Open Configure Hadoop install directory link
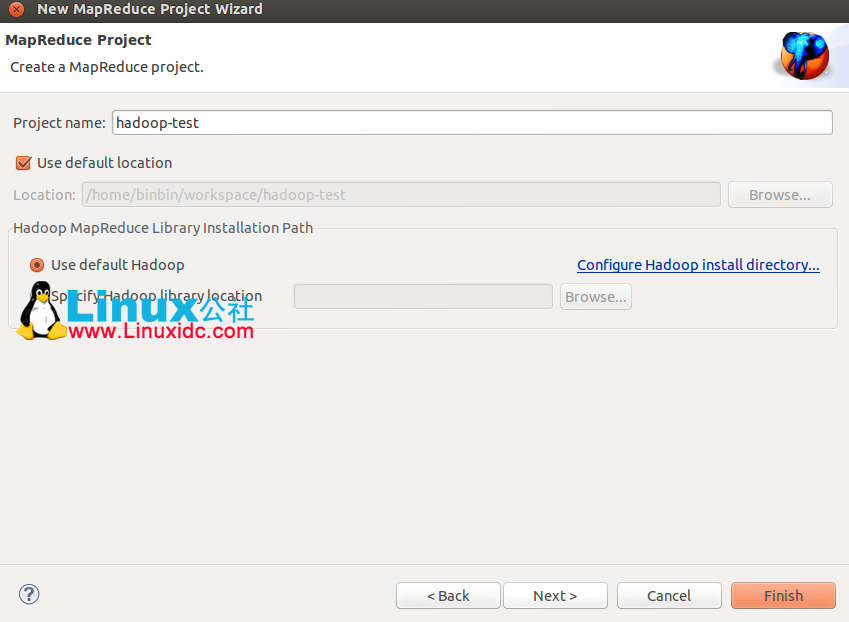This screenshot has height=622, width=849. click(x=697, y=264)
